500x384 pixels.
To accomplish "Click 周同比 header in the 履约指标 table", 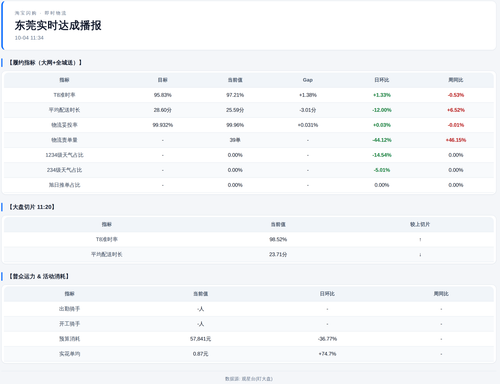I will tap(456, 80).
